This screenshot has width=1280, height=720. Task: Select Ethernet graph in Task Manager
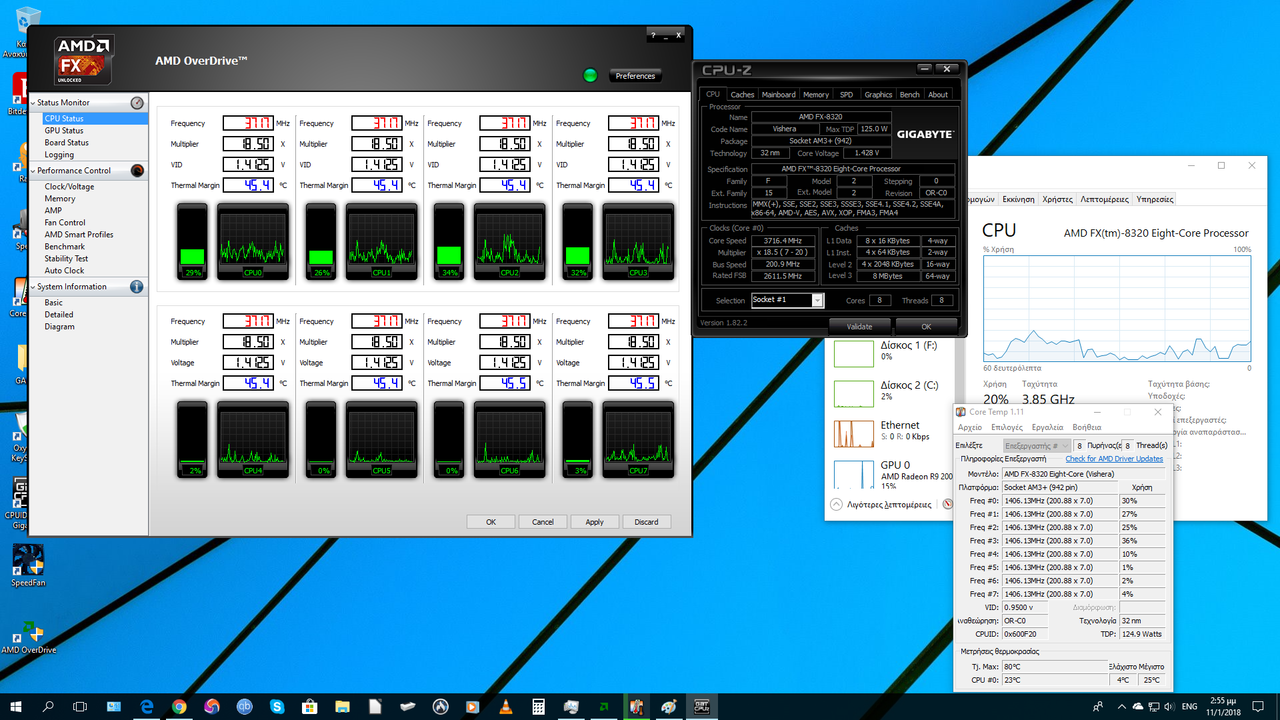pyautogui.click(x=853, y=433)
